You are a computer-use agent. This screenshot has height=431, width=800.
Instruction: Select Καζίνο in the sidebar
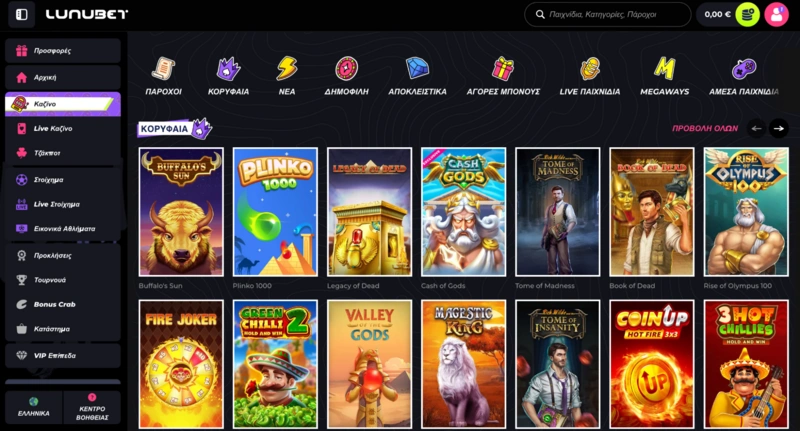63,104
